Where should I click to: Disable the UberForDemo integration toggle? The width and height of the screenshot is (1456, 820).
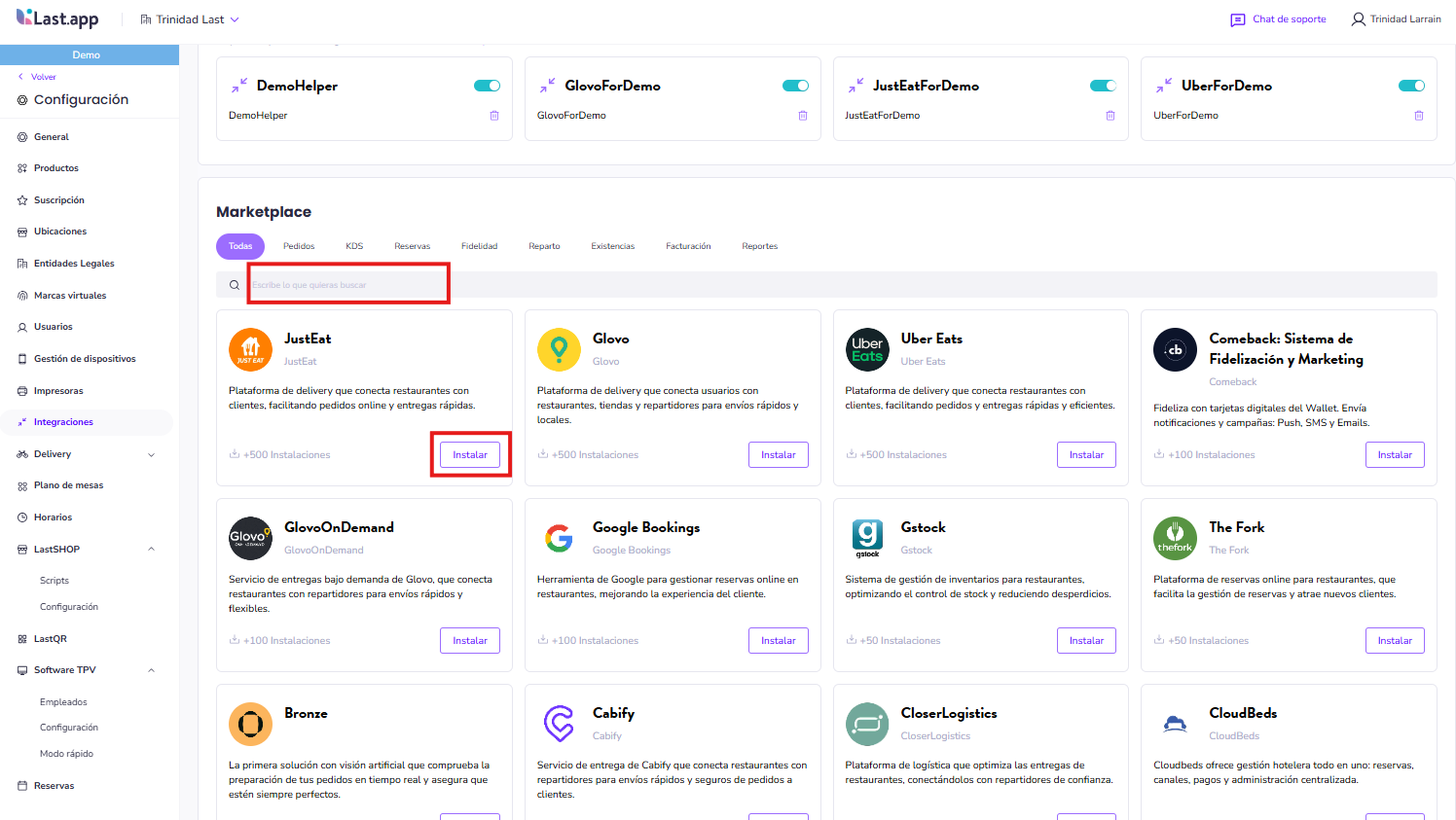tap(1411, 86)
